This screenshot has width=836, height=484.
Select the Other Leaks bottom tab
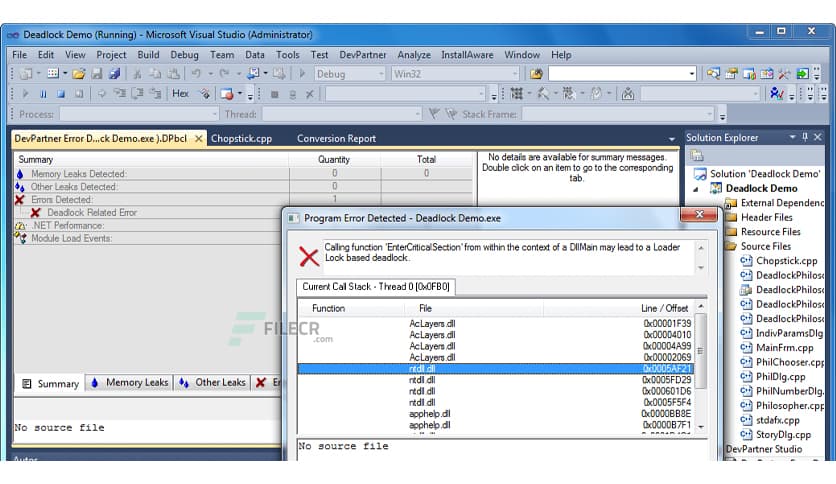point(212,382)
